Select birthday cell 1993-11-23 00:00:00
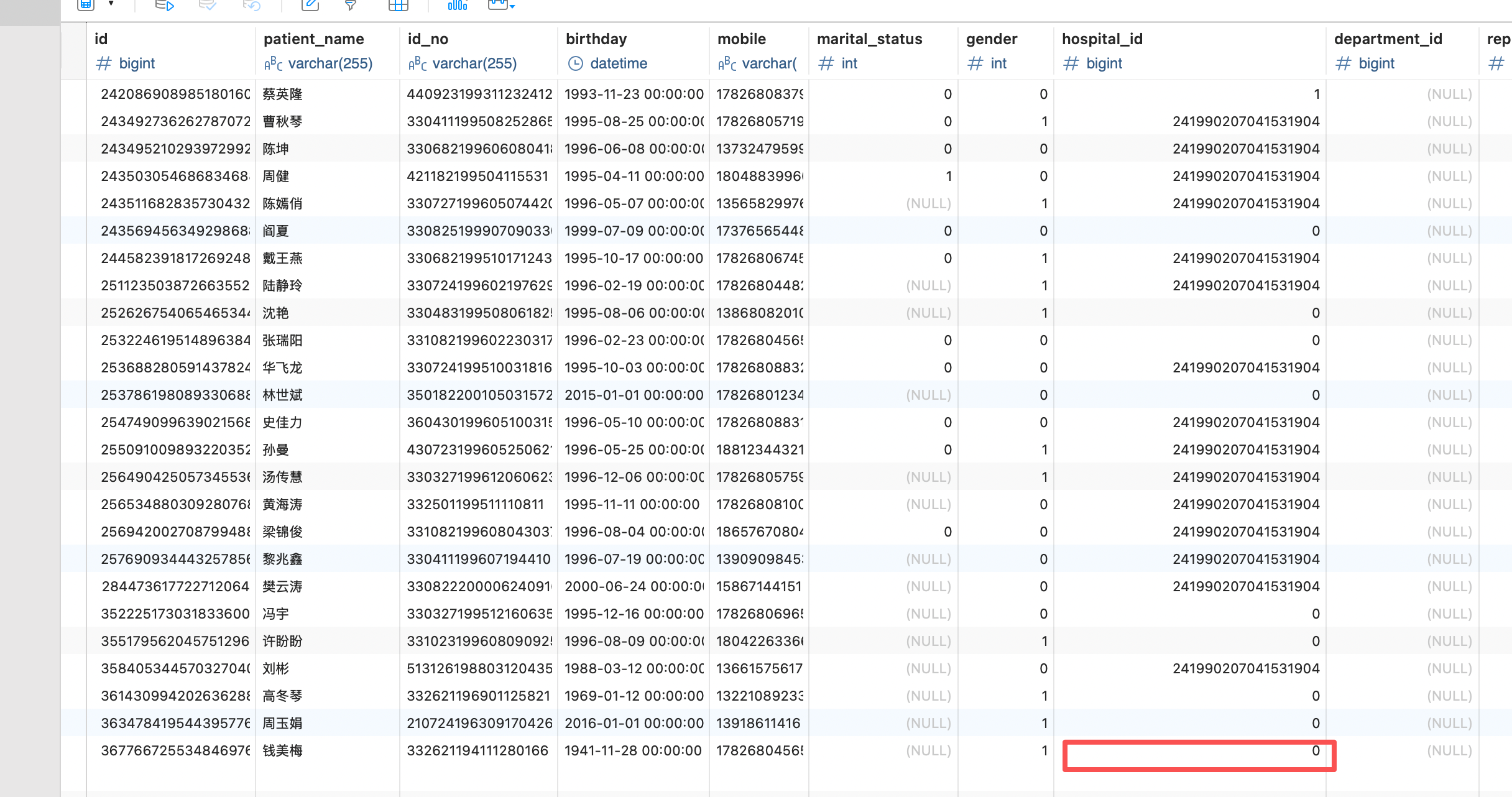This screenshot has height=797, width=1512. (x=634, y=94)
